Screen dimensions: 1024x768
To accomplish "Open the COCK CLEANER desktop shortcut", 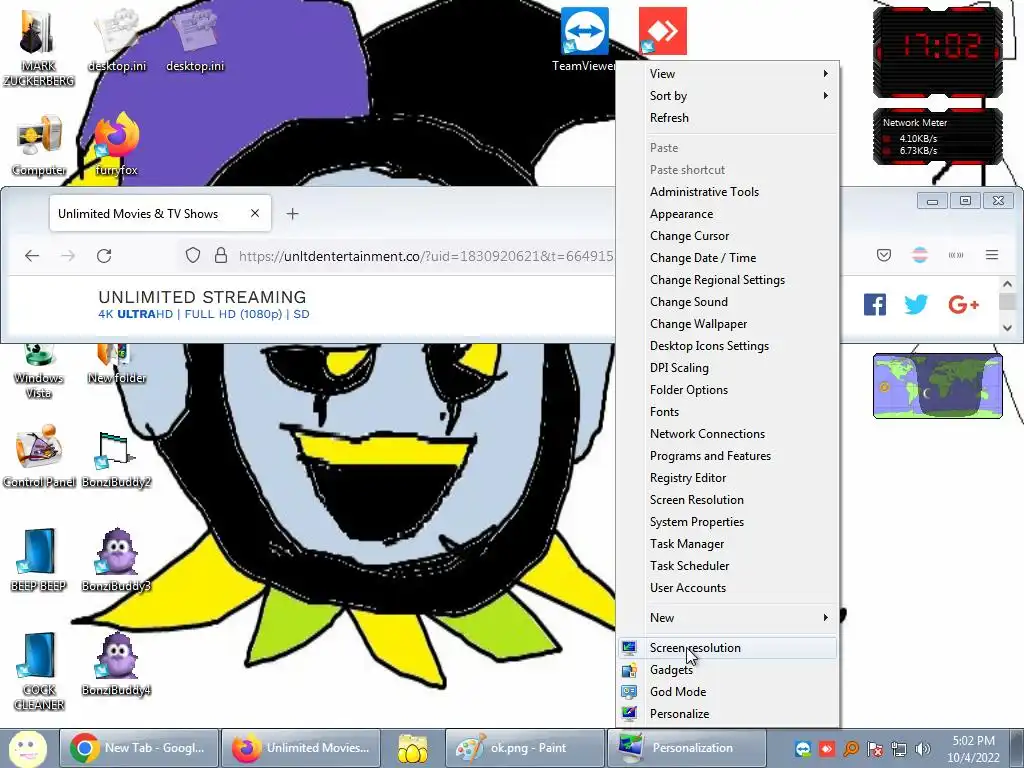I will coord(39,671).
